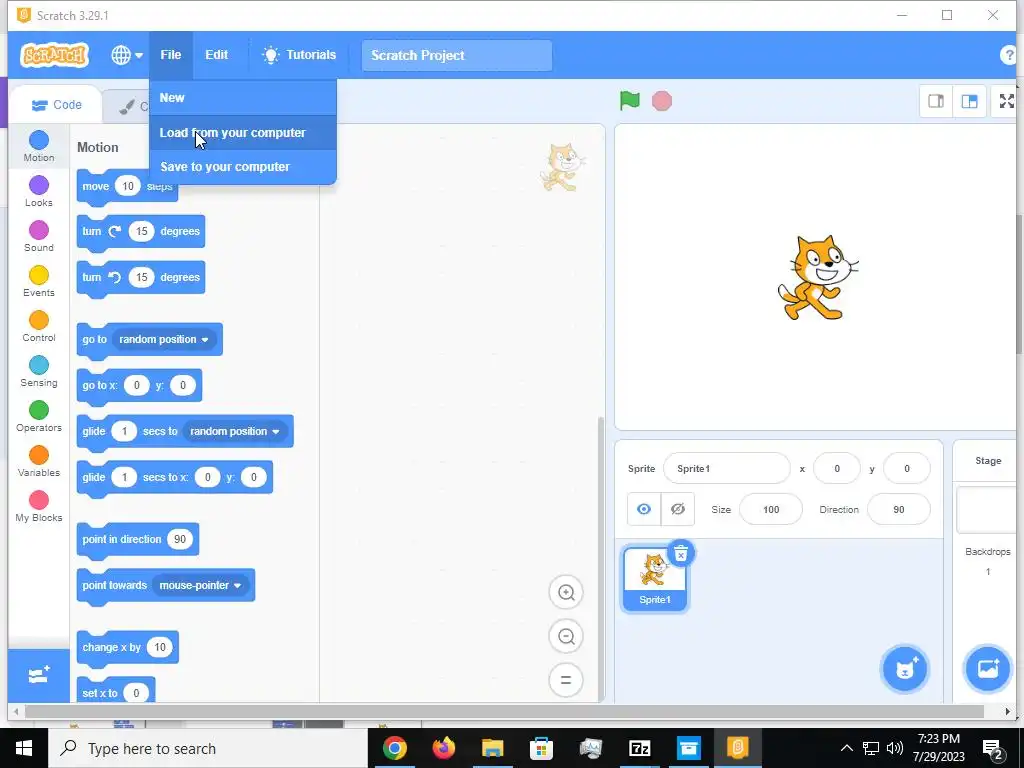Select the Control category

pos(39,327)
